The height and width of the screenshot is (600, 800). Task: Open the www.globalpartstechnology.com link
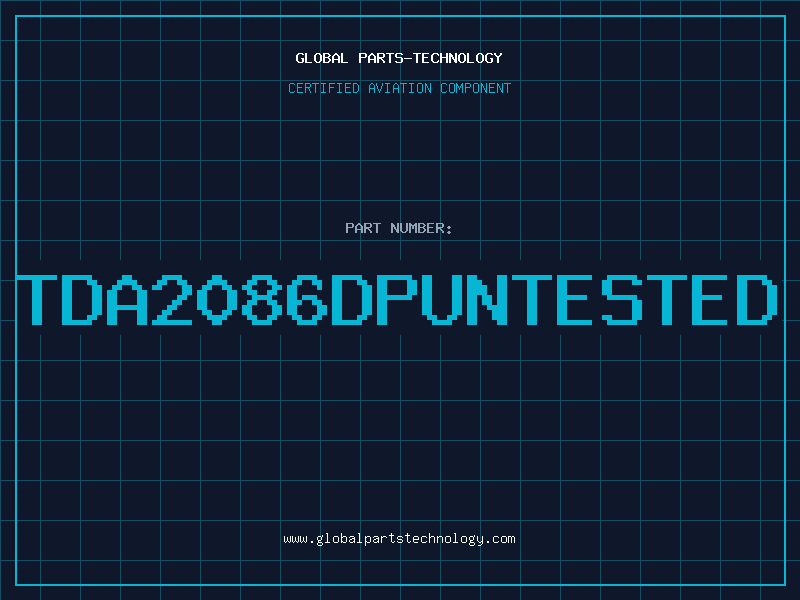click(x=399, y=539)
